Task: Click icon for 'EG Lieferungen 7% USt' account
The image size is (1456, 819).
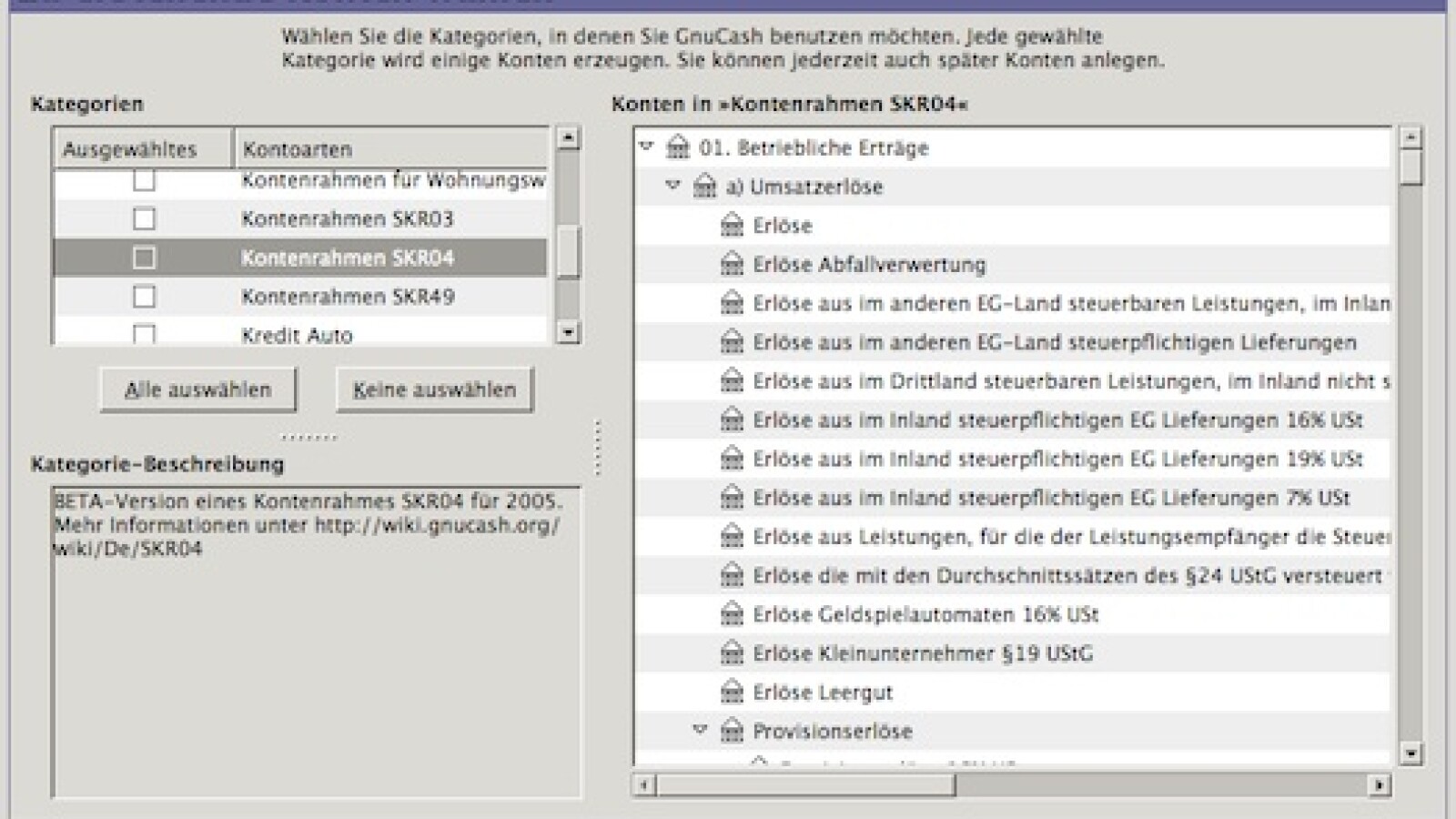Action: click(732, 498)
